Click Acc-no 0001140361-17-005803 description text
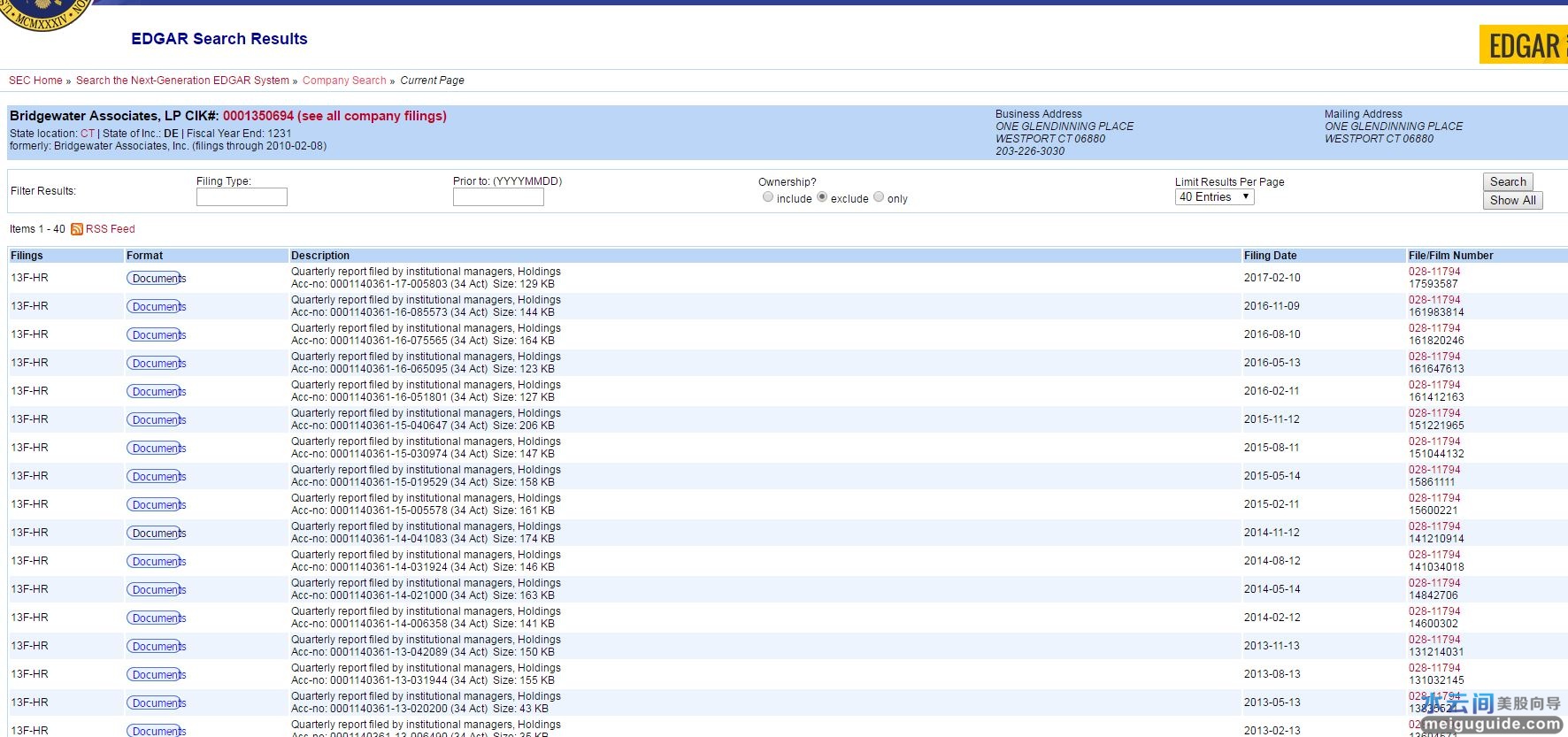This screenshot has height=737, width=1568. [x=423, y=284]
